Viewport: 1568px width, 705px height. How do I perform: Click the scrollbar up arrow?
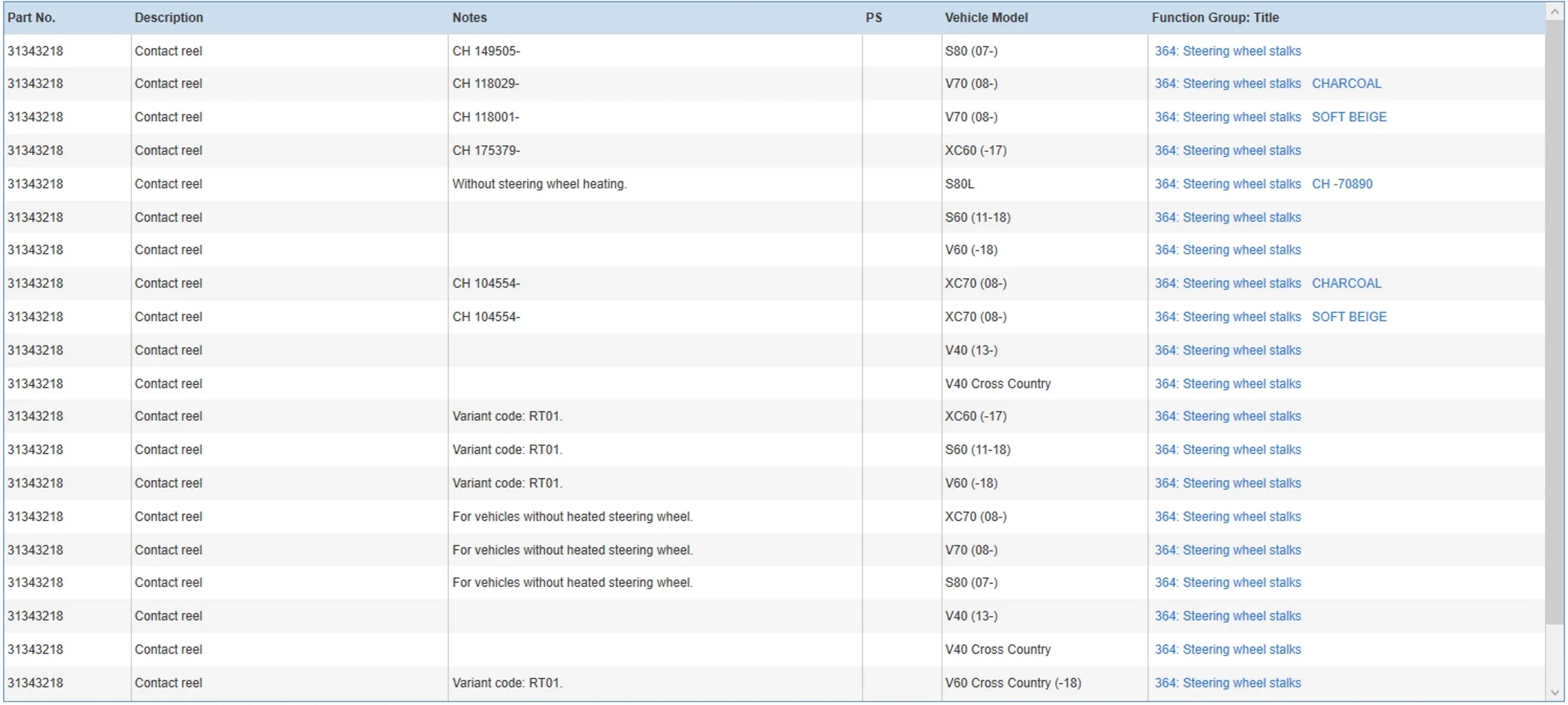pyautogui.click(x=1554, y=12)
